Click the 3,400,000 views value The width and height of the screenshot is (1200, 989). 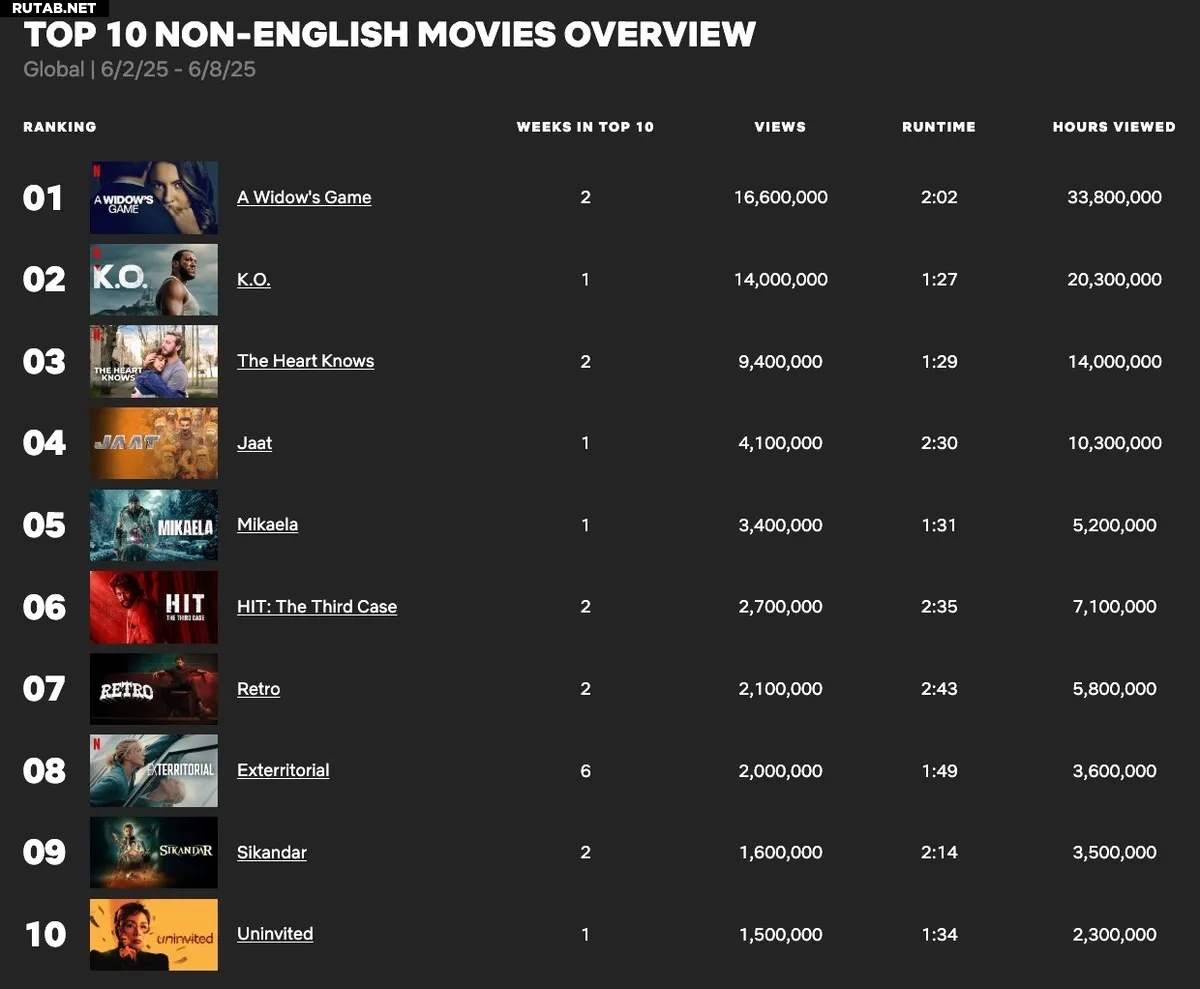(781, 525)
